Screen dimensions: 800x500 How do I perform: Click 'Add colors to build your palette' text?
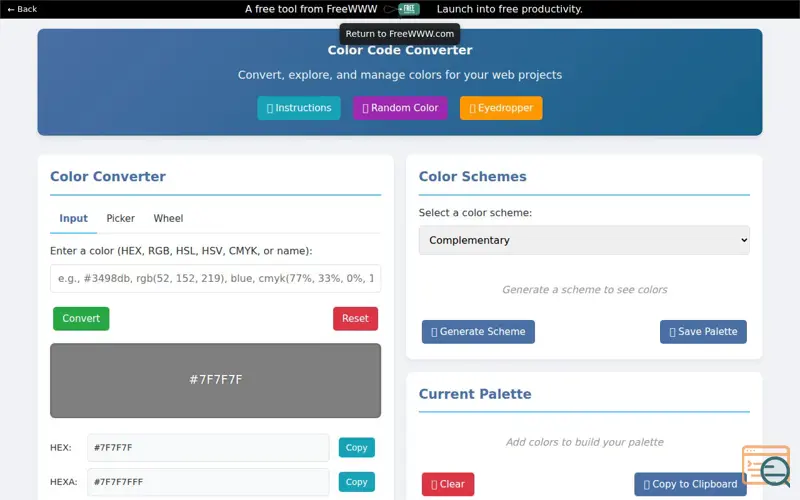point(585,442)
